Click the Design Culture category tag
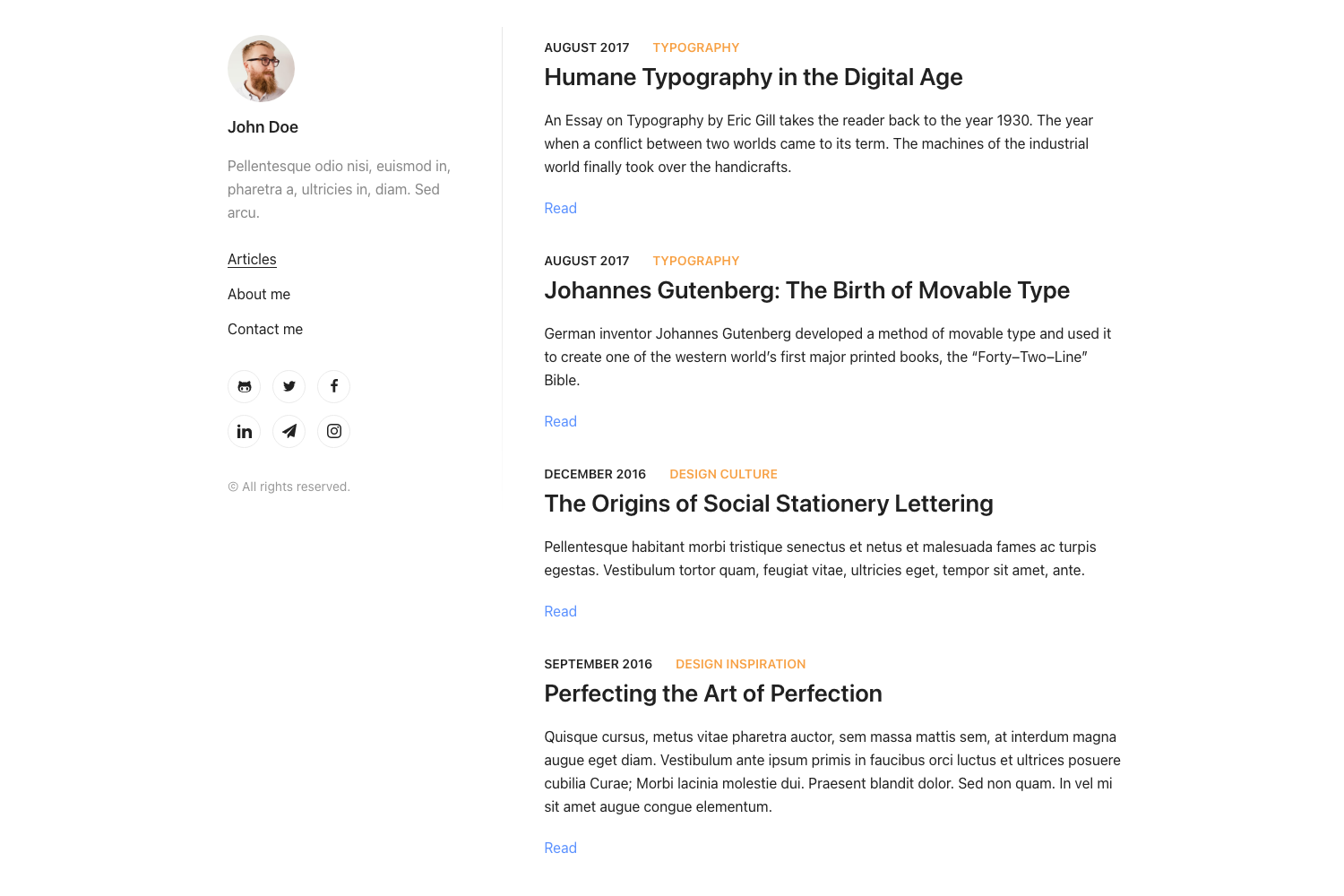Viewport: 1344px width, 896px height. [723, 475]
